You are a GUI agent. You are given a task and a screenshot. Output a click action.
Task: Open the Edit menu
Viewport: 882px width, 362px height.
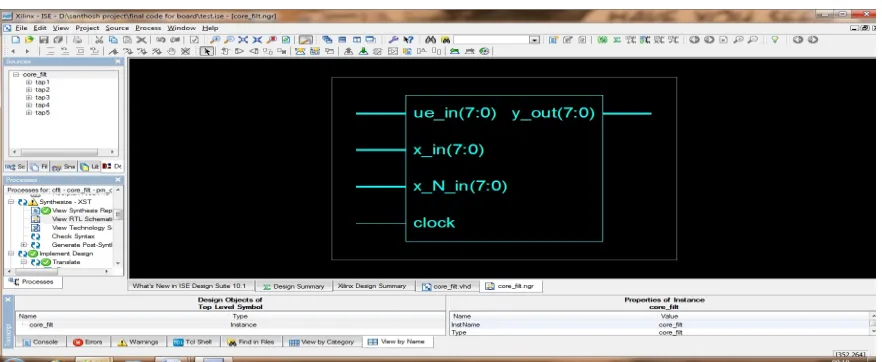[40, 28]
